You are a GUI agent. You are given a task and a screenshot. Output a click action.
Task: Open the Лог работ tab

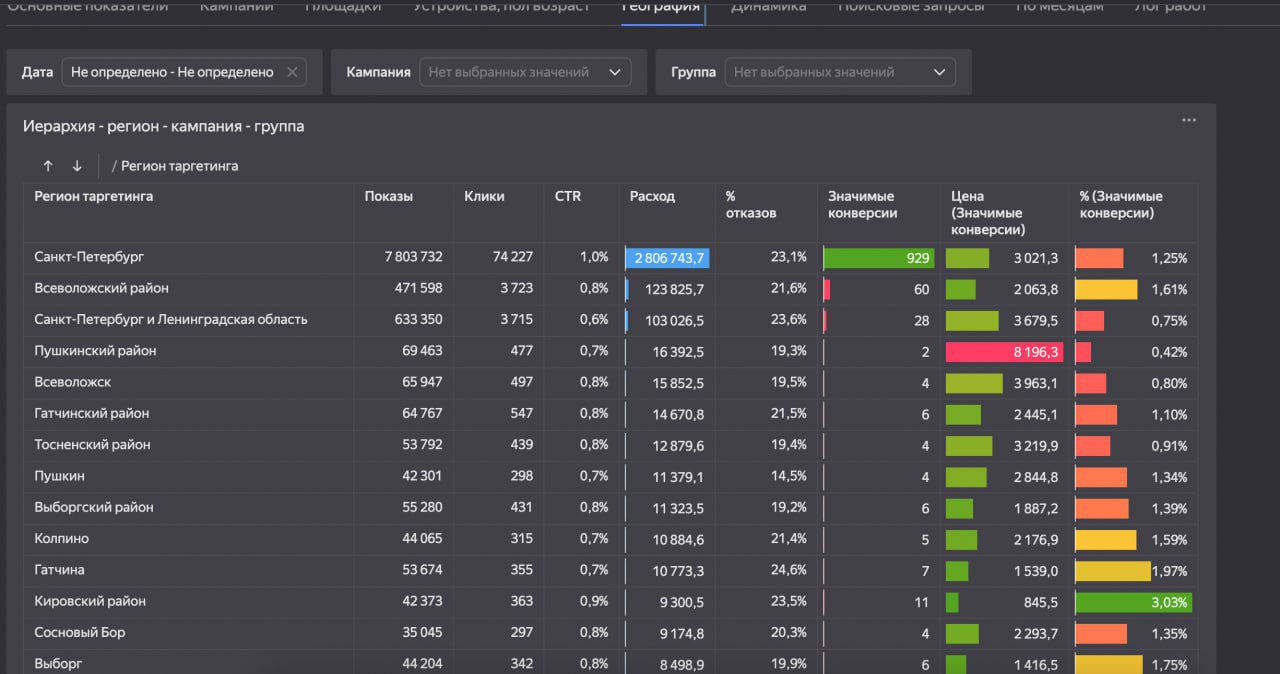[1168, 6]
